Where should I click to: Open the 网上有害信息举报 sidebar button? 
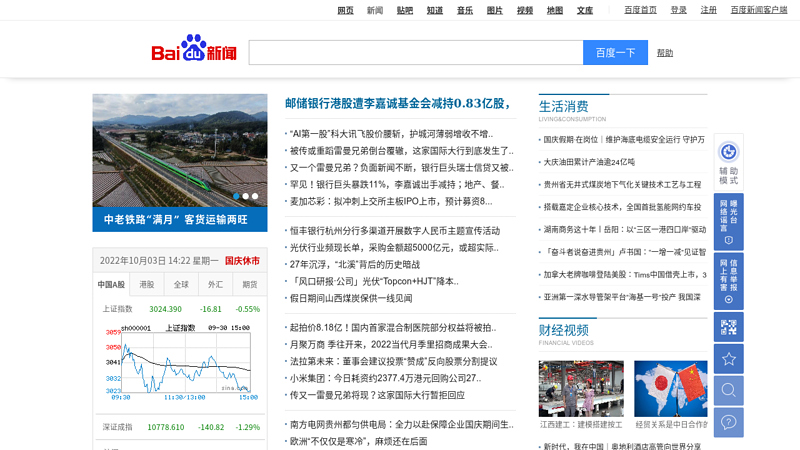tap(729, 281)
